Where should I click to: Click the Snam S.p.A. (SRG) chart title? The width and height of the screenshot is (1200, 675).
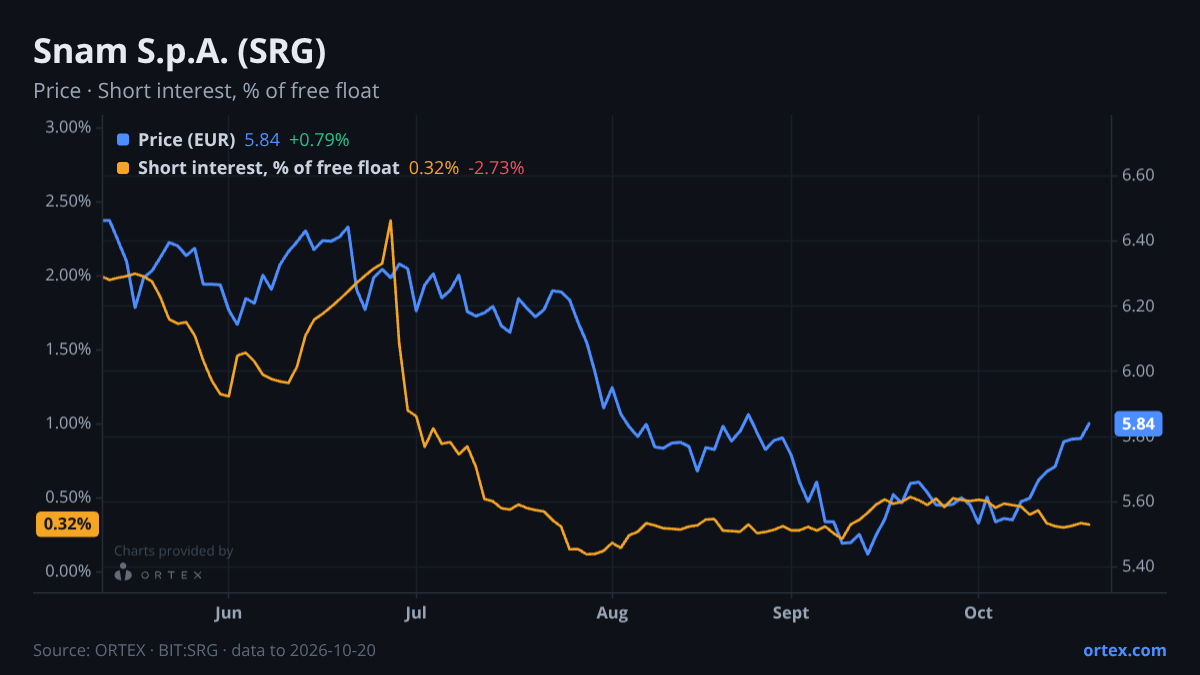coord(180,51)
